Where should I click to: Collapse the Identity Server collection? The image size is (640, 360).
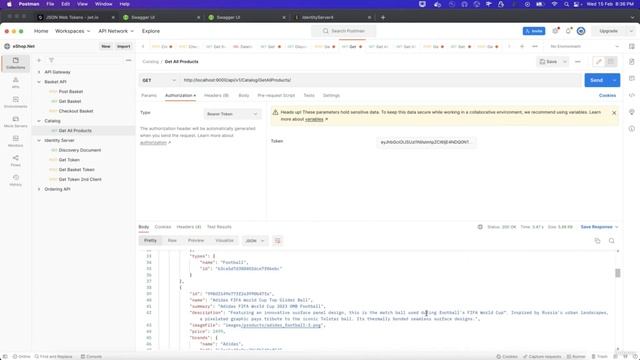(x=39, y=141)
